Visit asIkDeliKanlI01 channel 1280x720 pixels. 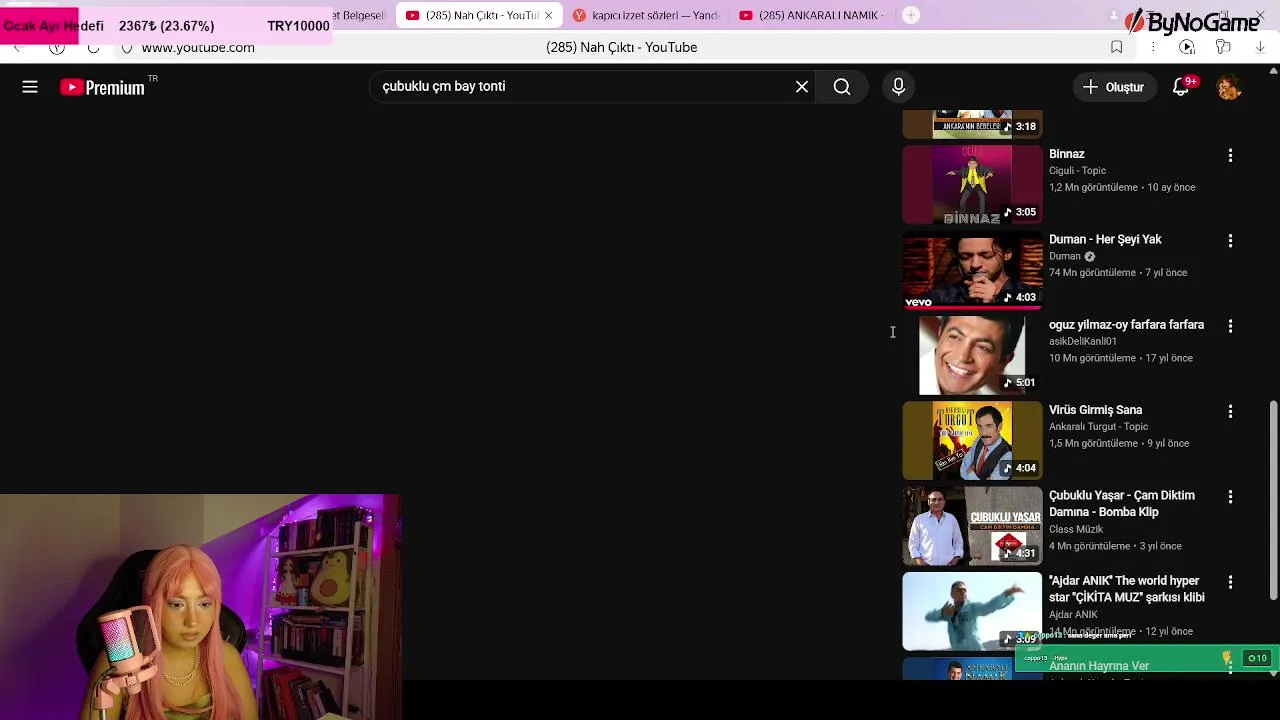click(x=1083, y=341)
